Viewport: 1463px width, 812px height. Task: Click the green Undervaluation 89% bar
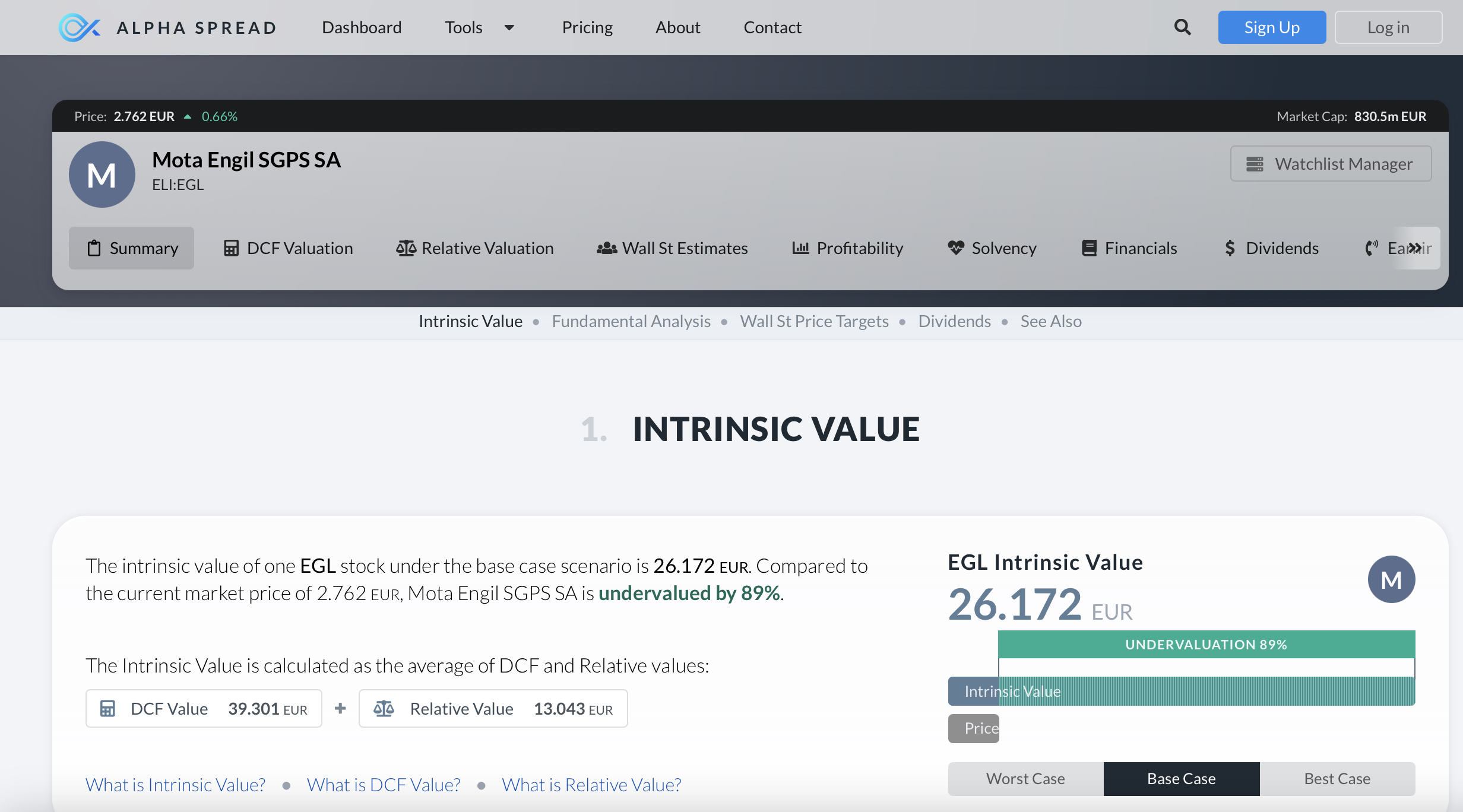click(x=1206, y=645)
